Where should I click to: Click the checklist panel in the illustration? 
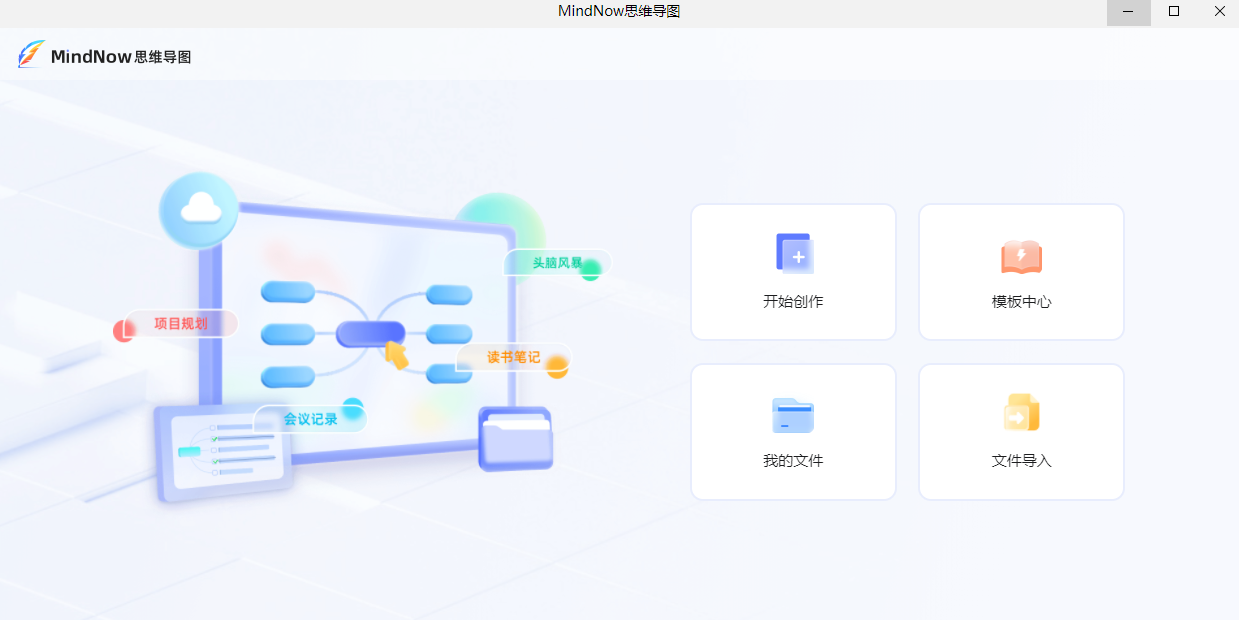point(228,452)
